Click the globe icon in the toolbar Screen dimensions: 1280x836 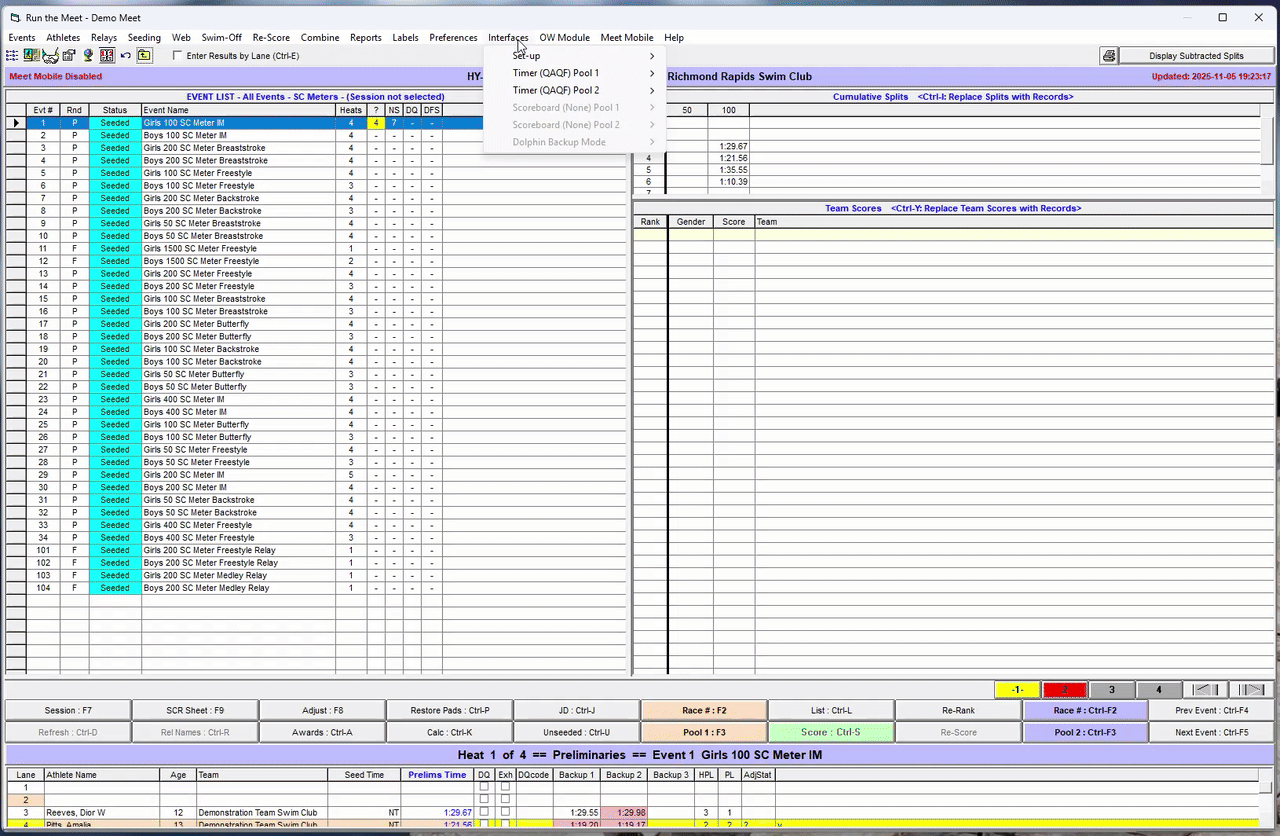(88, 56)
